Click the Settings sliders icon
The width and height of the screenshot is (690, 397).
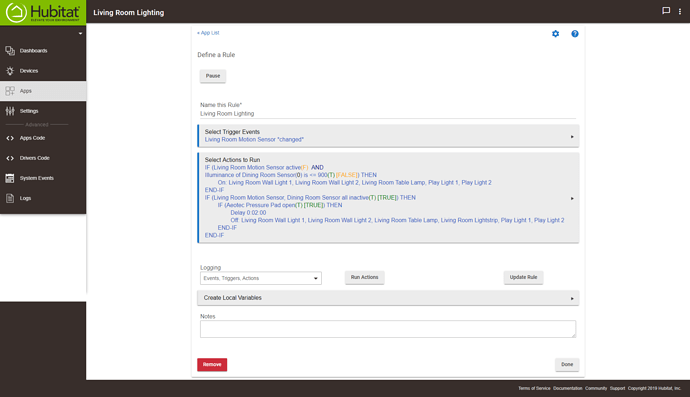point(10,111)
